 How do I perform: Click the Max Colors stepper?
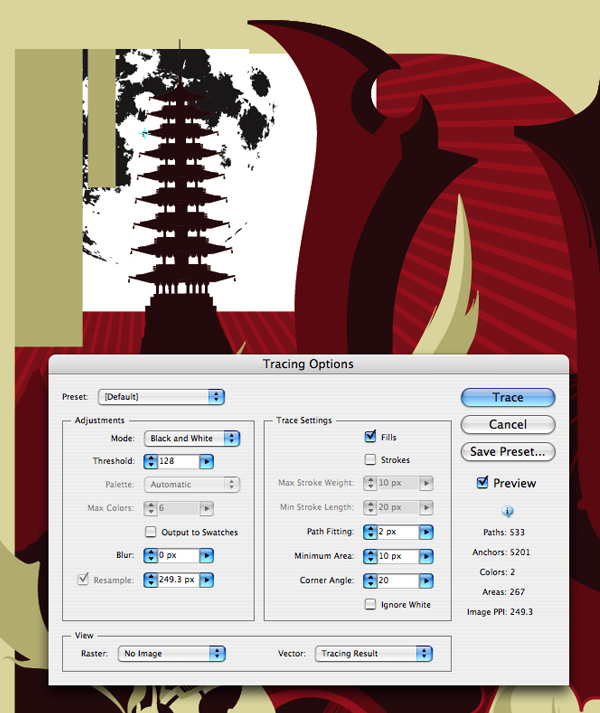[151, 508]
